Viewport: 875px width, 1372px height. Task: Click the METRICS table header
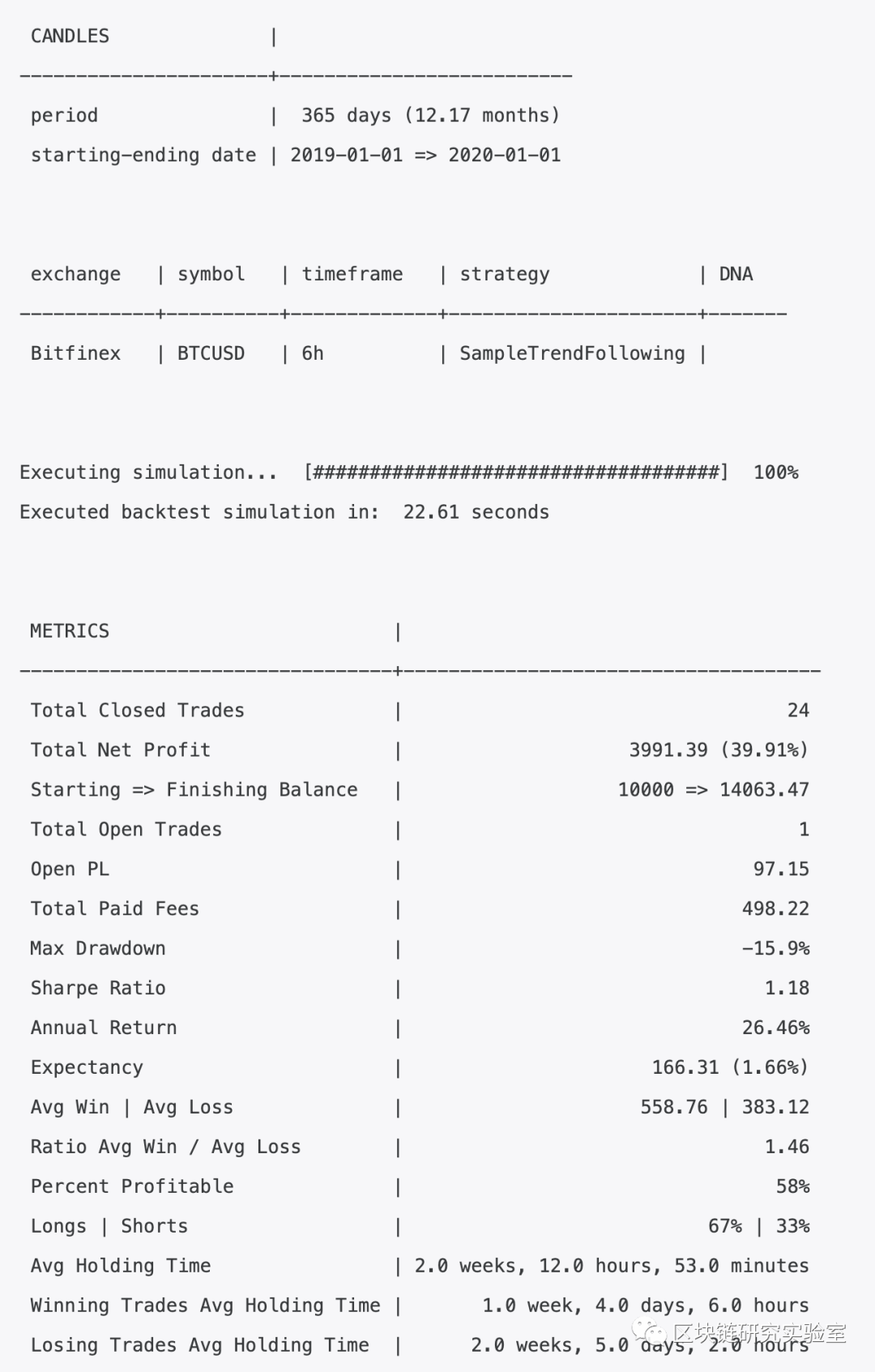pos(70,631)
